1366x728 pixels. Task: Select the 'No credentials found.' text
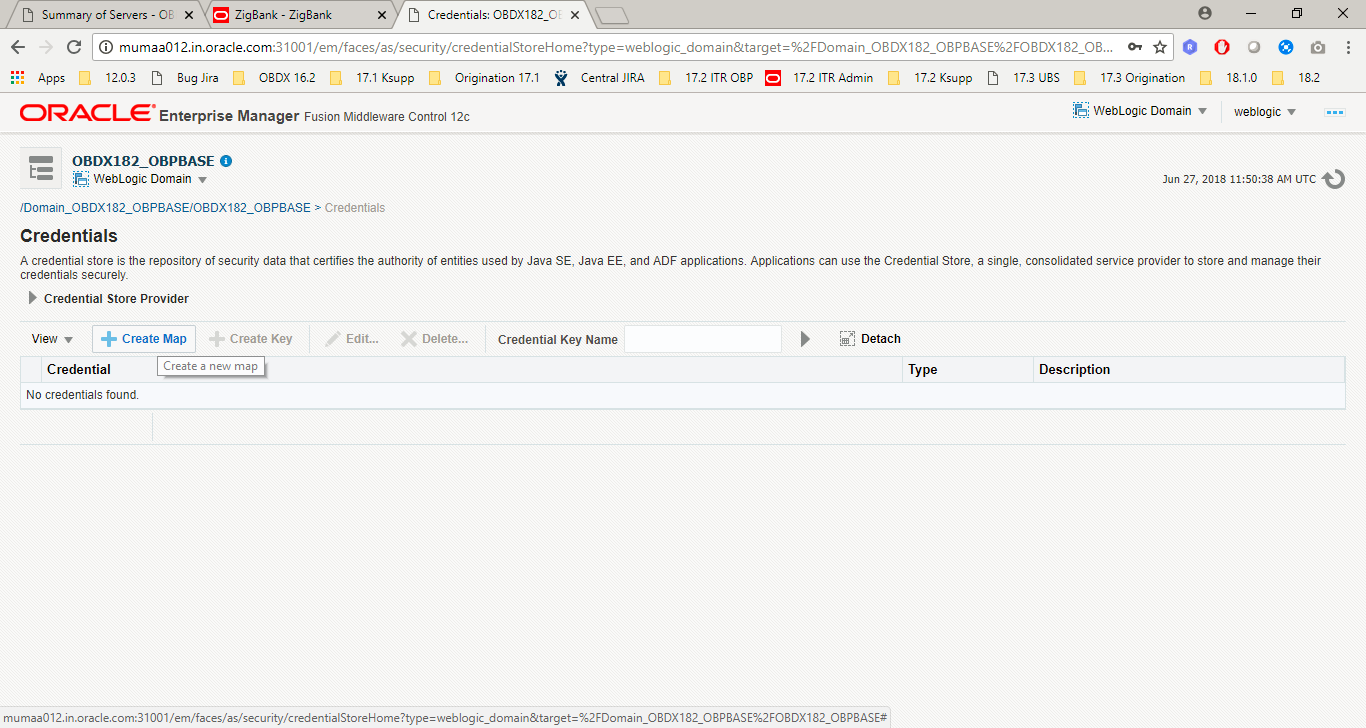pyautogui.click(x=82, y=395)
